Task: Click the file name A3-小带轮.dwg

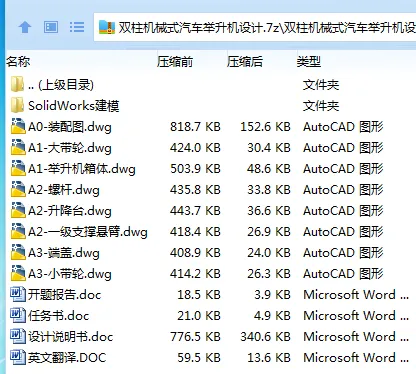Action: click(70, 274)
